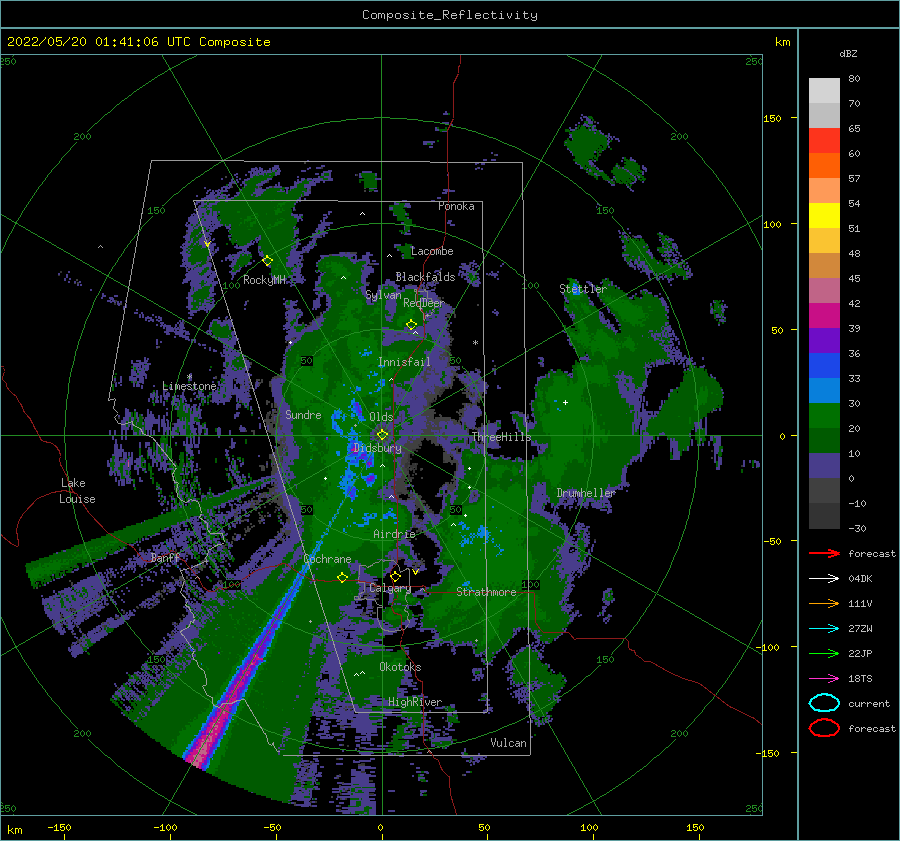The height and width of the screenshot is (841, 900).
Task: Select the magenta 18TS arrow icon
Action: click(824, 679)
